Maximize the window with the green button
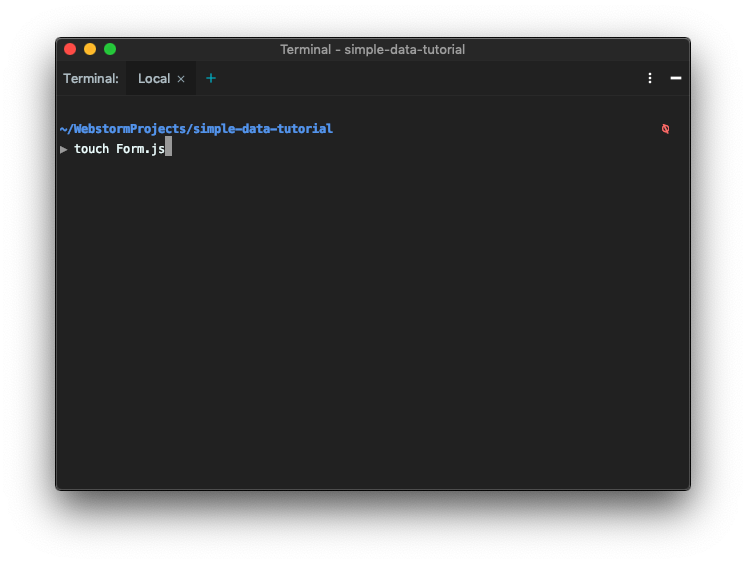 (110, 49)
